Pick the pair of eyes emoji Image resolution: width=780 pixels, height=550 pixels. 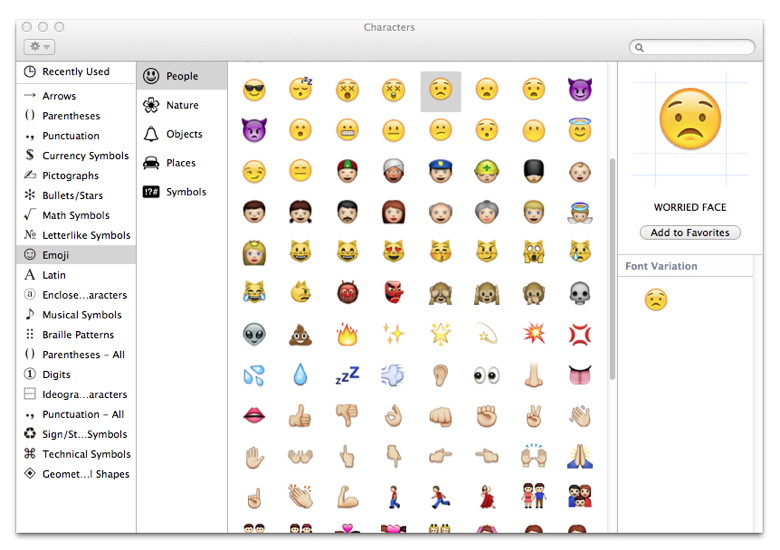click(x=487, y=375)
